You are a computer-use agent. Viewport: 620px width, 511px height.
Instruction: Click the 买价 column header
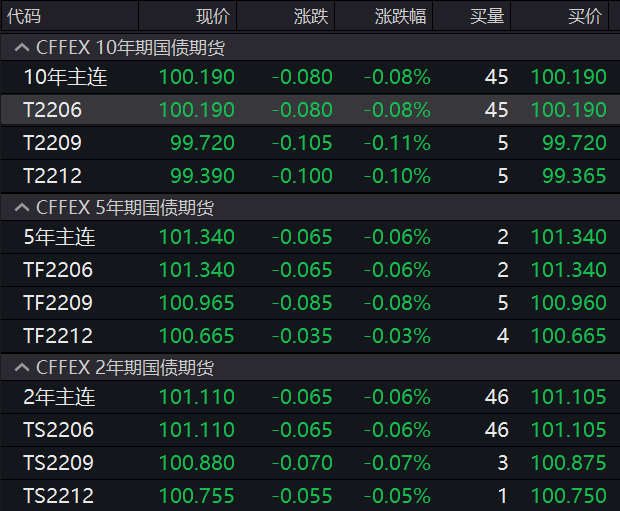(x=584, y=16)
